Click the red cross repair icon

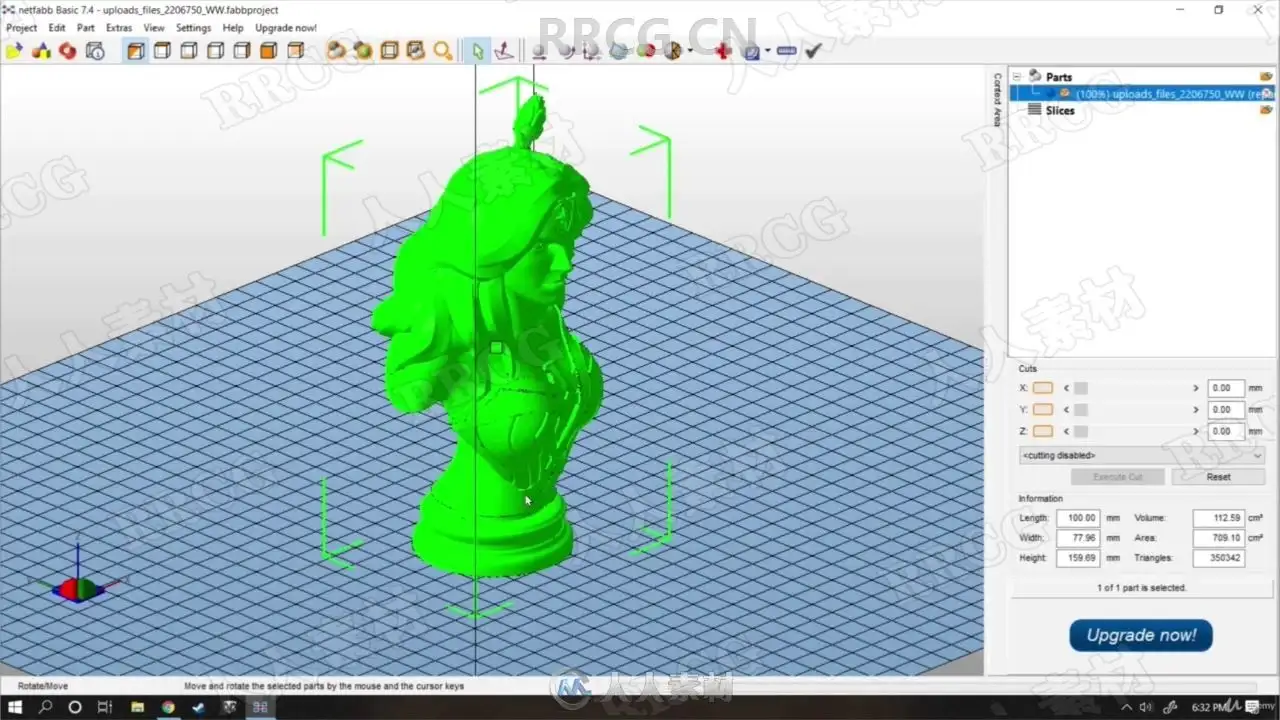coord(723,50)
